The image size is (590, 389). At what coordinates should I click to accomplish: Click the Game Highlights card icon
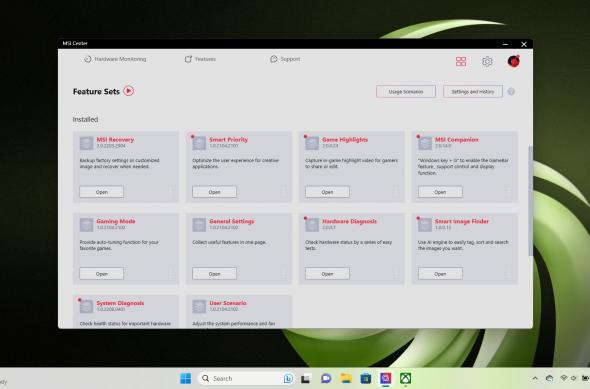click(312, 143)
